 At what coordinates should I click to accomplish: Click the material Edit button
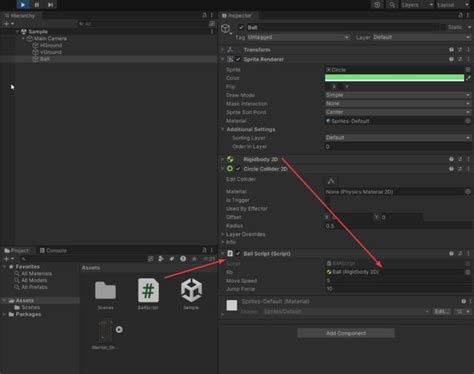pos(442,311)
